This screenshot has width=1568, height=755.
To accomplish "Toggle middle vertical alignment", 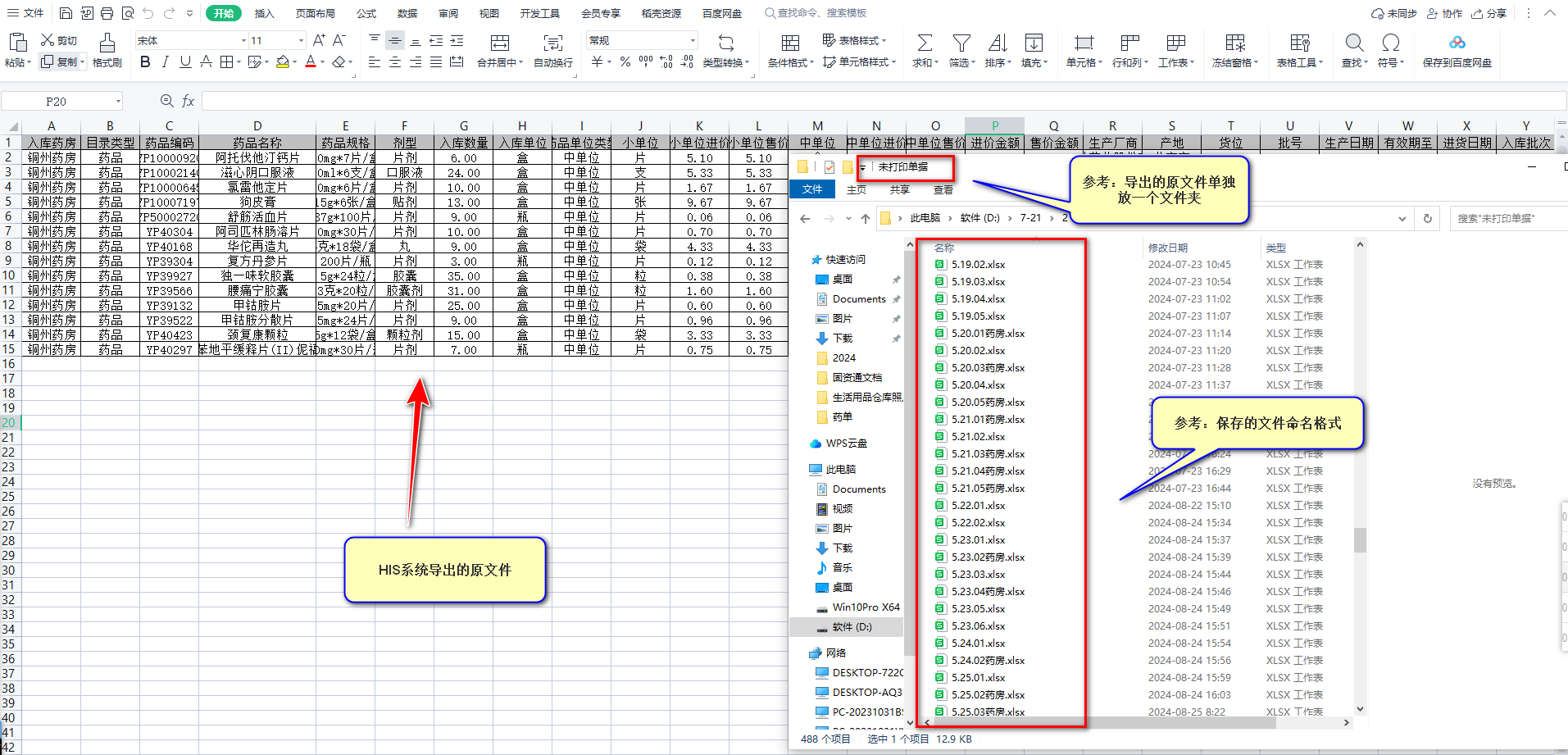I will point(395,40).
